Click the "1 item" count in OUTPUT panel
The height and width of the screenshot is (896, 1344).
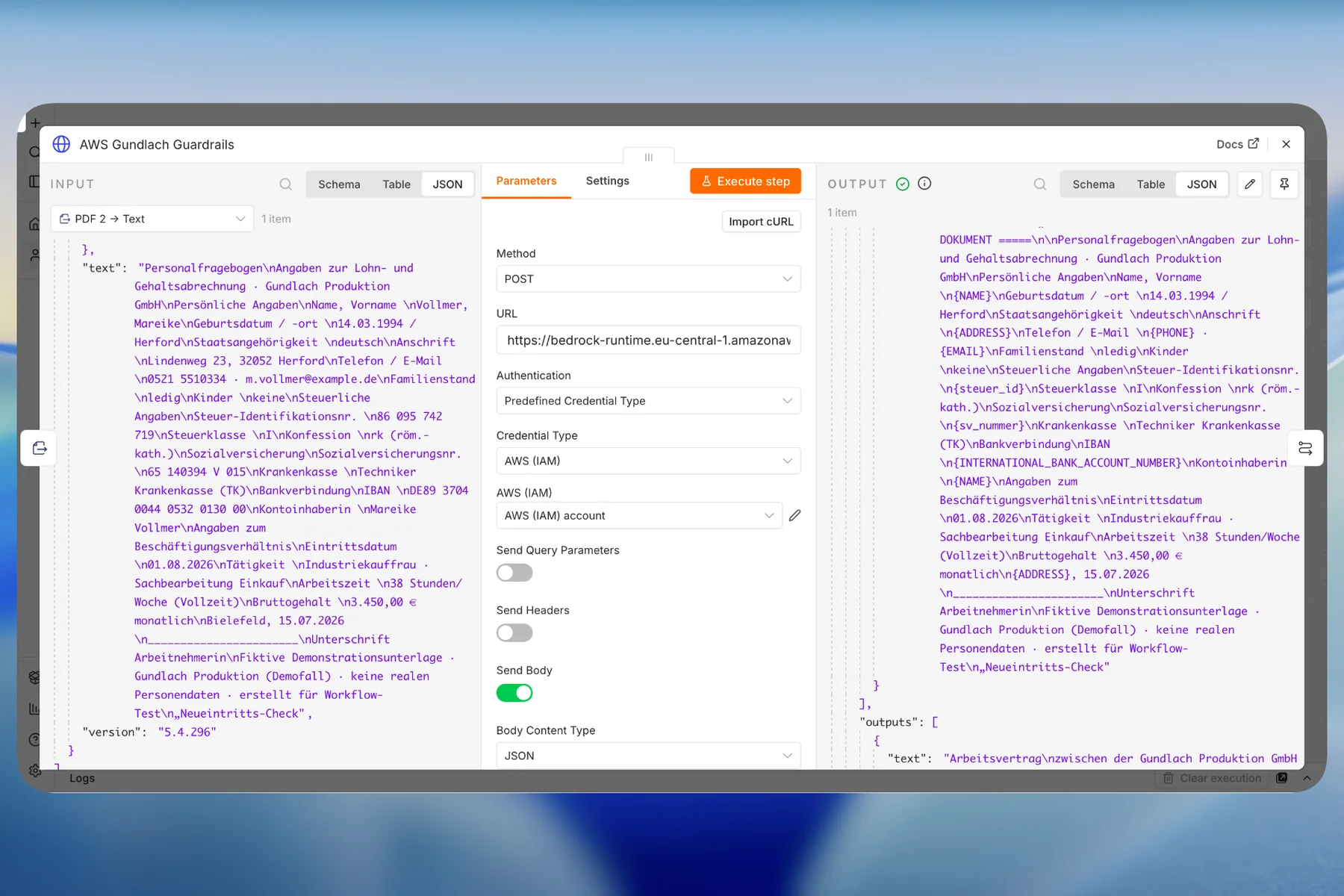pos(842,213)
